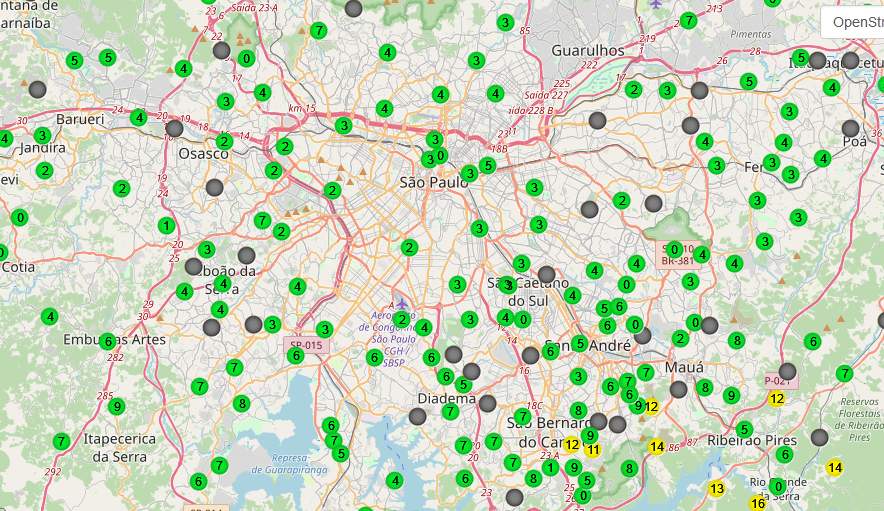Image resolution: width=884 pixels, height=511 pixels.
Task: Click yellow 14 marker under Reservas Florestais label
Action: [835, 468]
